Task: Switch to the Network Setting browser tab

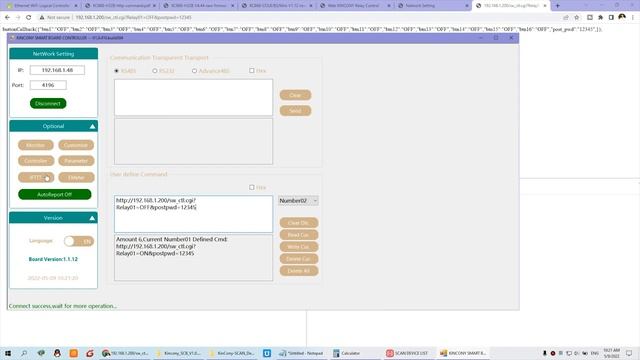Action: [x=433, y=6]
